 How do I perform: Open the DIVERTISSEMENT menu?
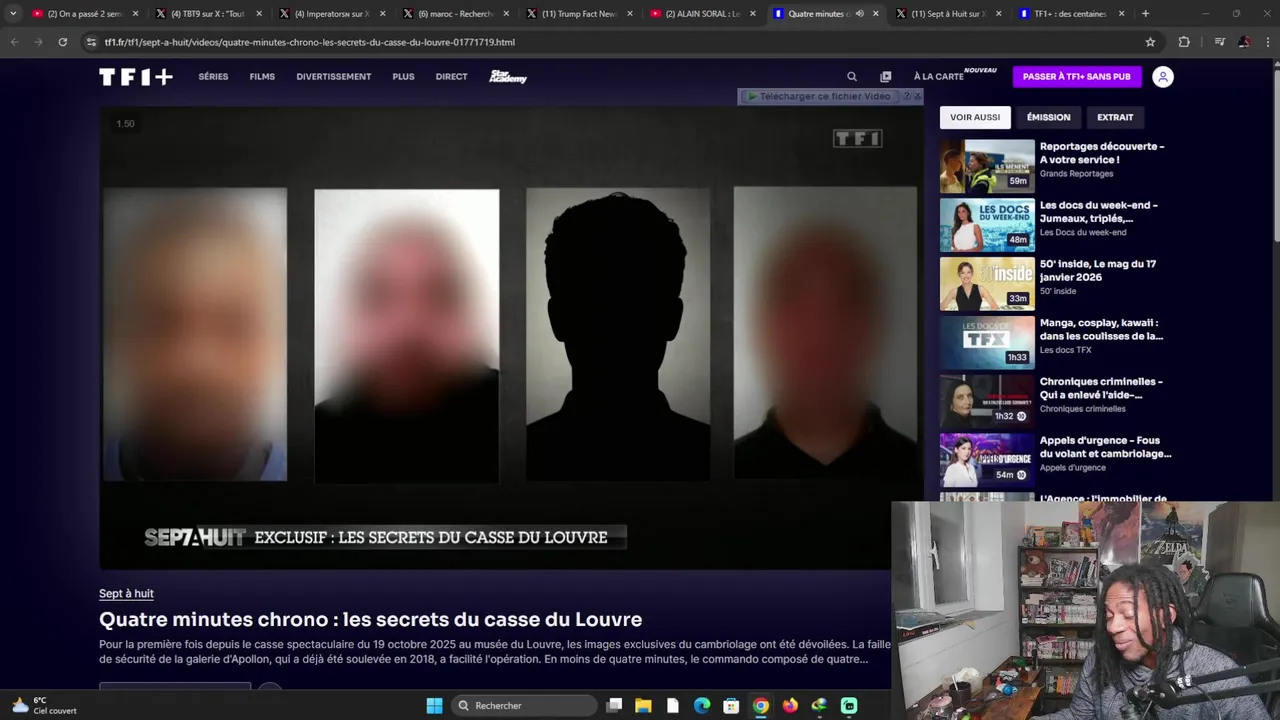(333, 77)
